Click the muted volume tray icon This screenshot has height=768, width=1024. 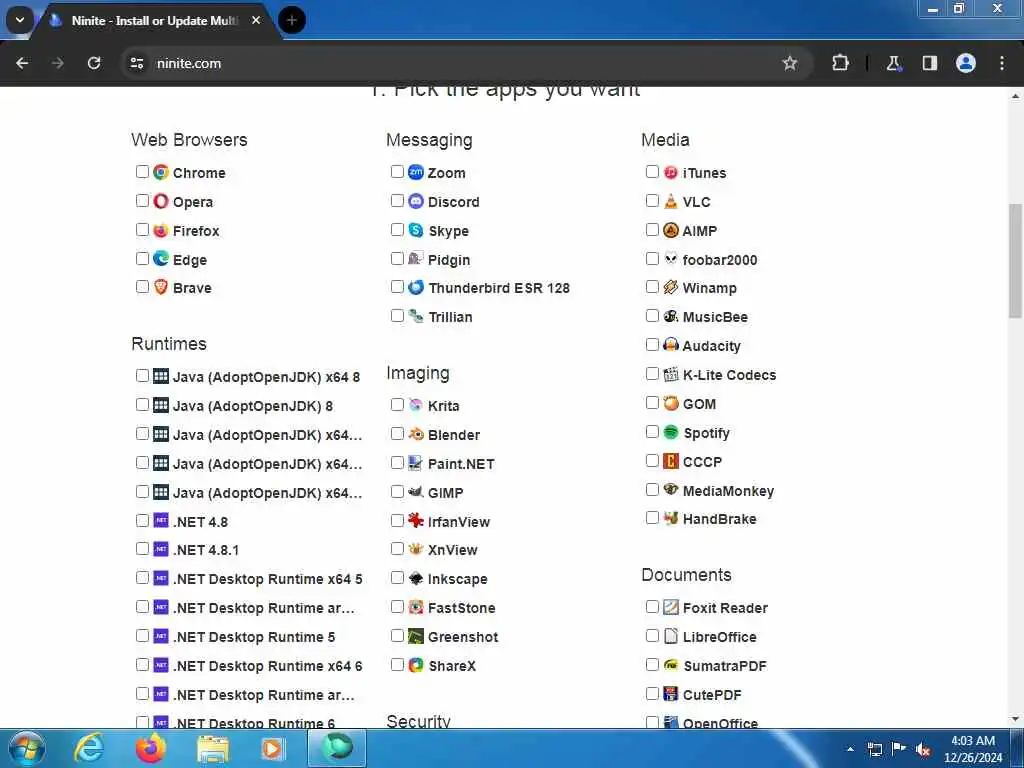[923, 750]
